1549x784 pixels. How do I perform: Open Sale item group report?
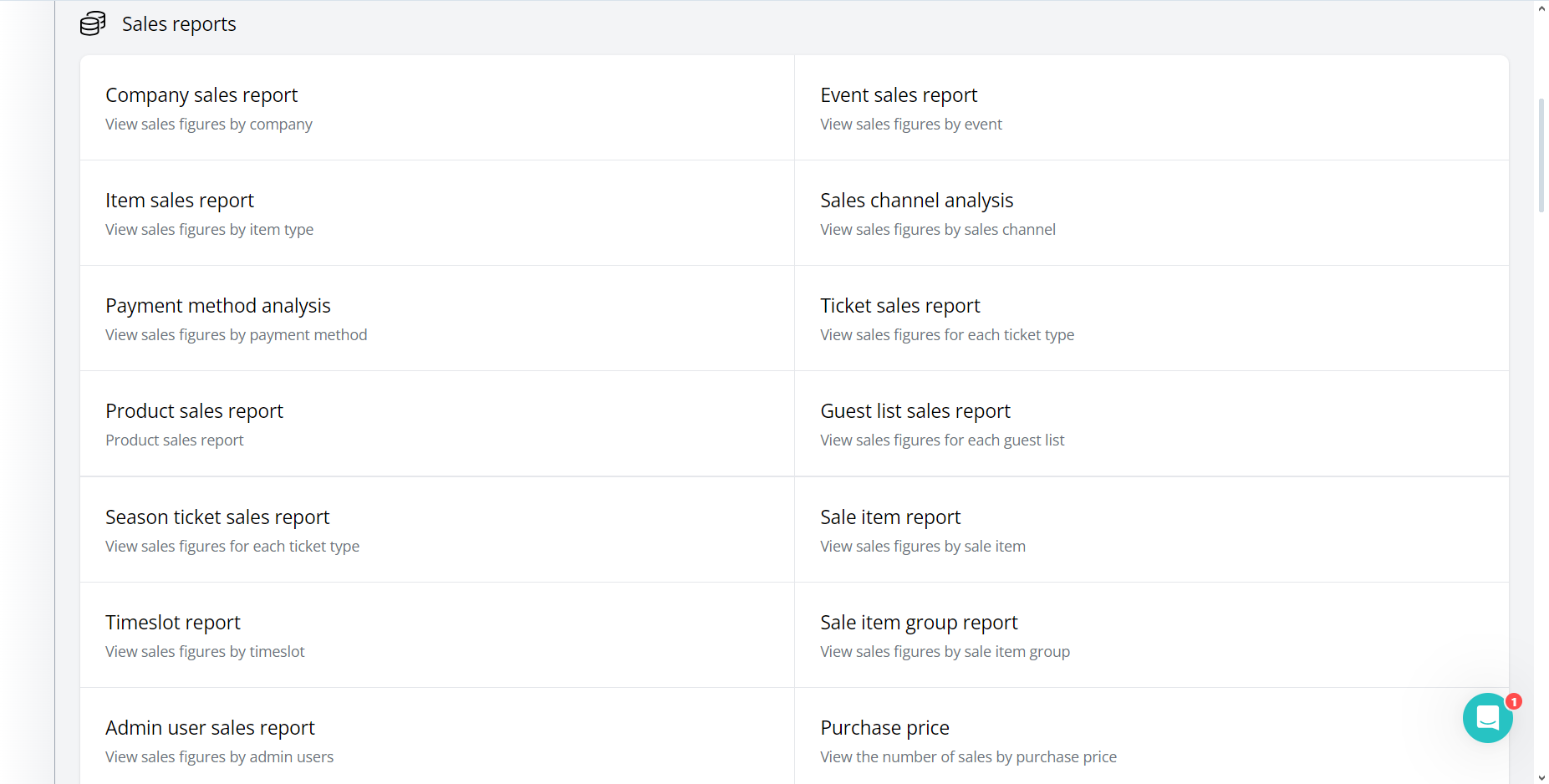coord(919,623)
